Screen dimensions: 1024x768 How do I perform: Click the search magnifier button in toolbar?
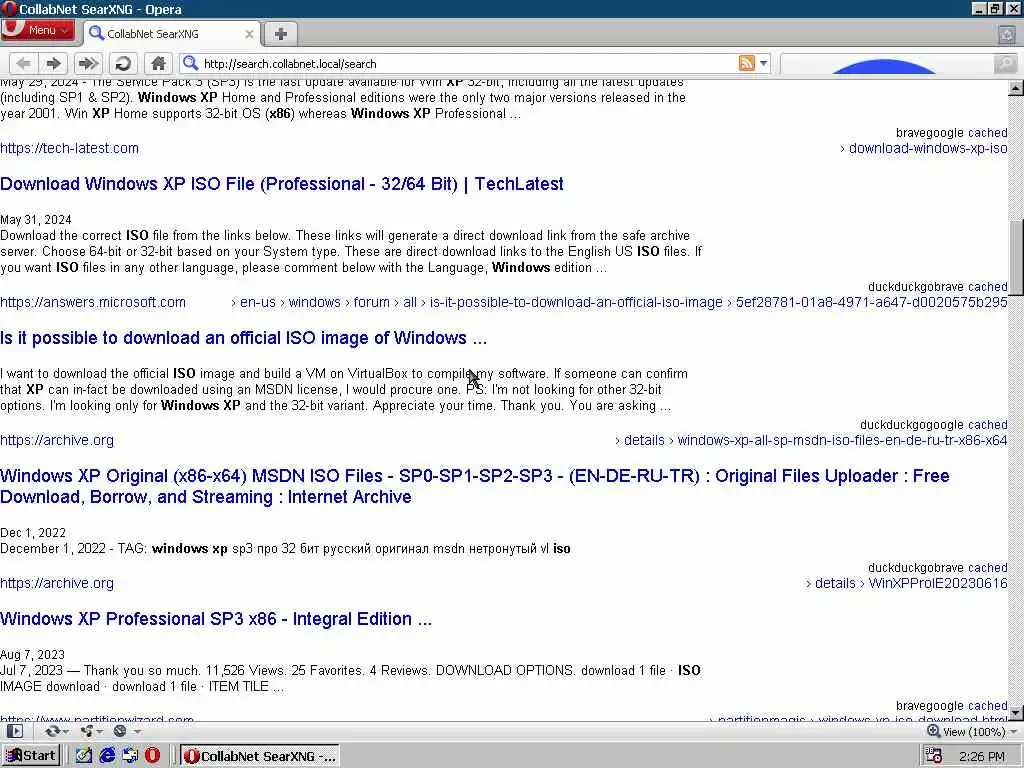point(1005,63)
